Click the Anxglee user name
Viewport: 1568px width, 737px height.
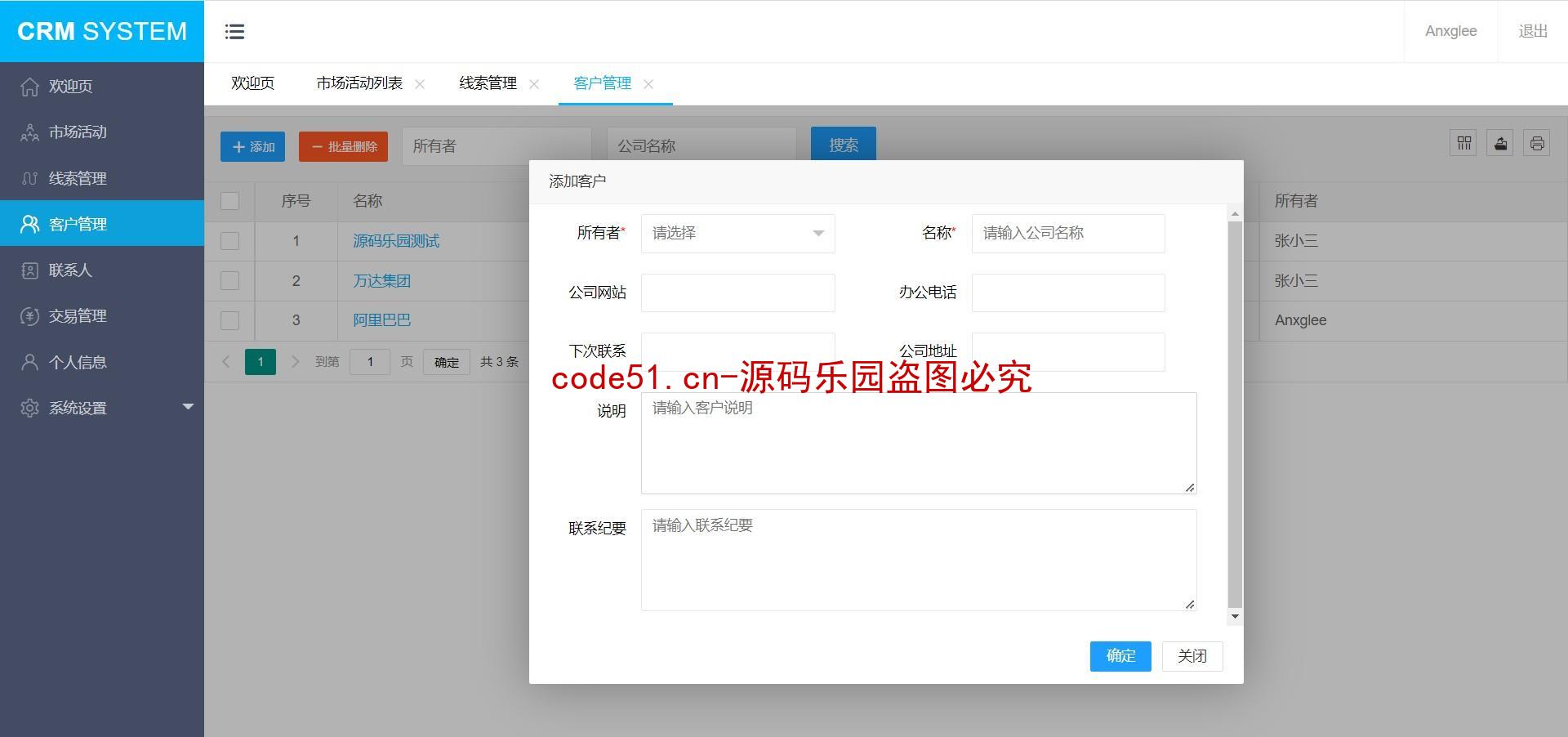click(x=1451, y=31)
